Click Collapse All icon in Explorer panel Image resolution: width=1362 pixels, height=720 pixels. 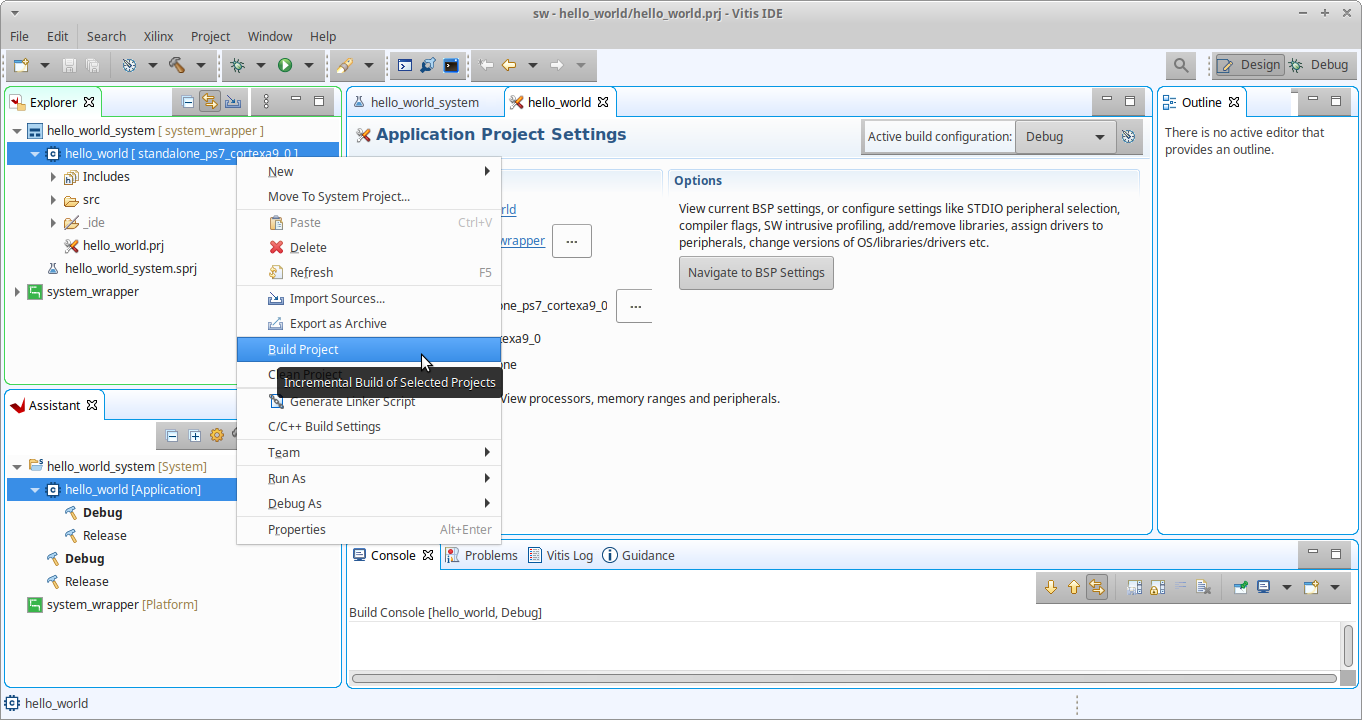187,101
